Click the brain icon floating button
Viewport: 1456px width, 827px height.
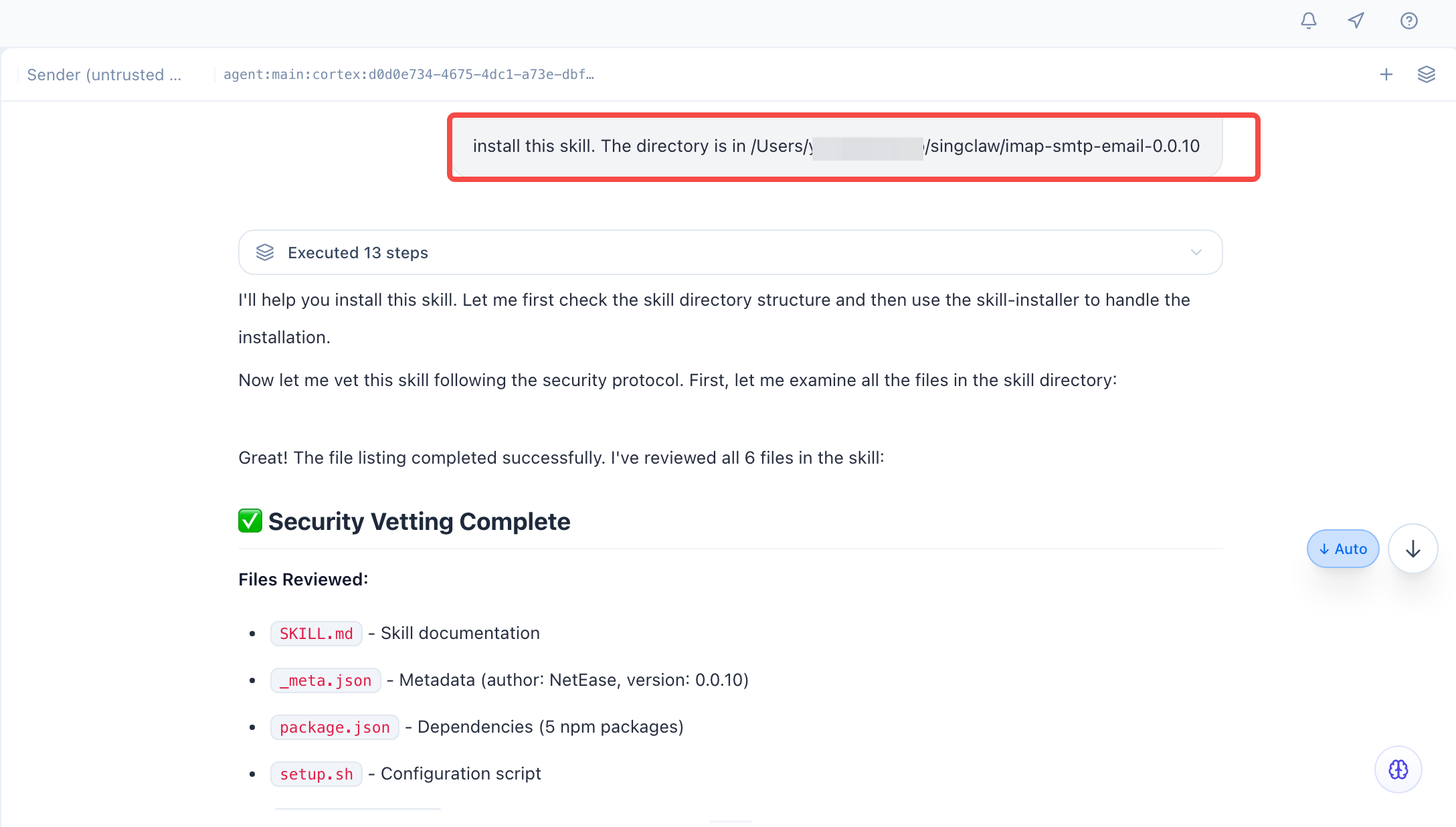click(1398, 769)
